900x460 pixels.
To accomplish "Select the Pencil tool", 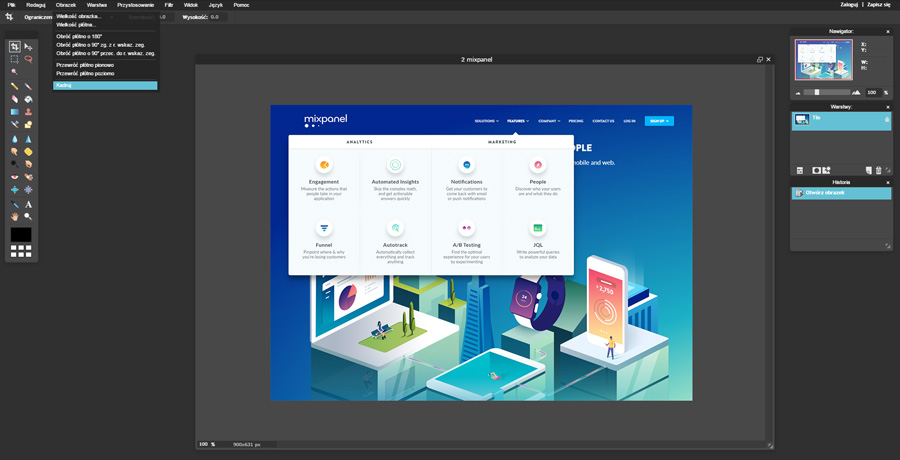I will 14,87.
